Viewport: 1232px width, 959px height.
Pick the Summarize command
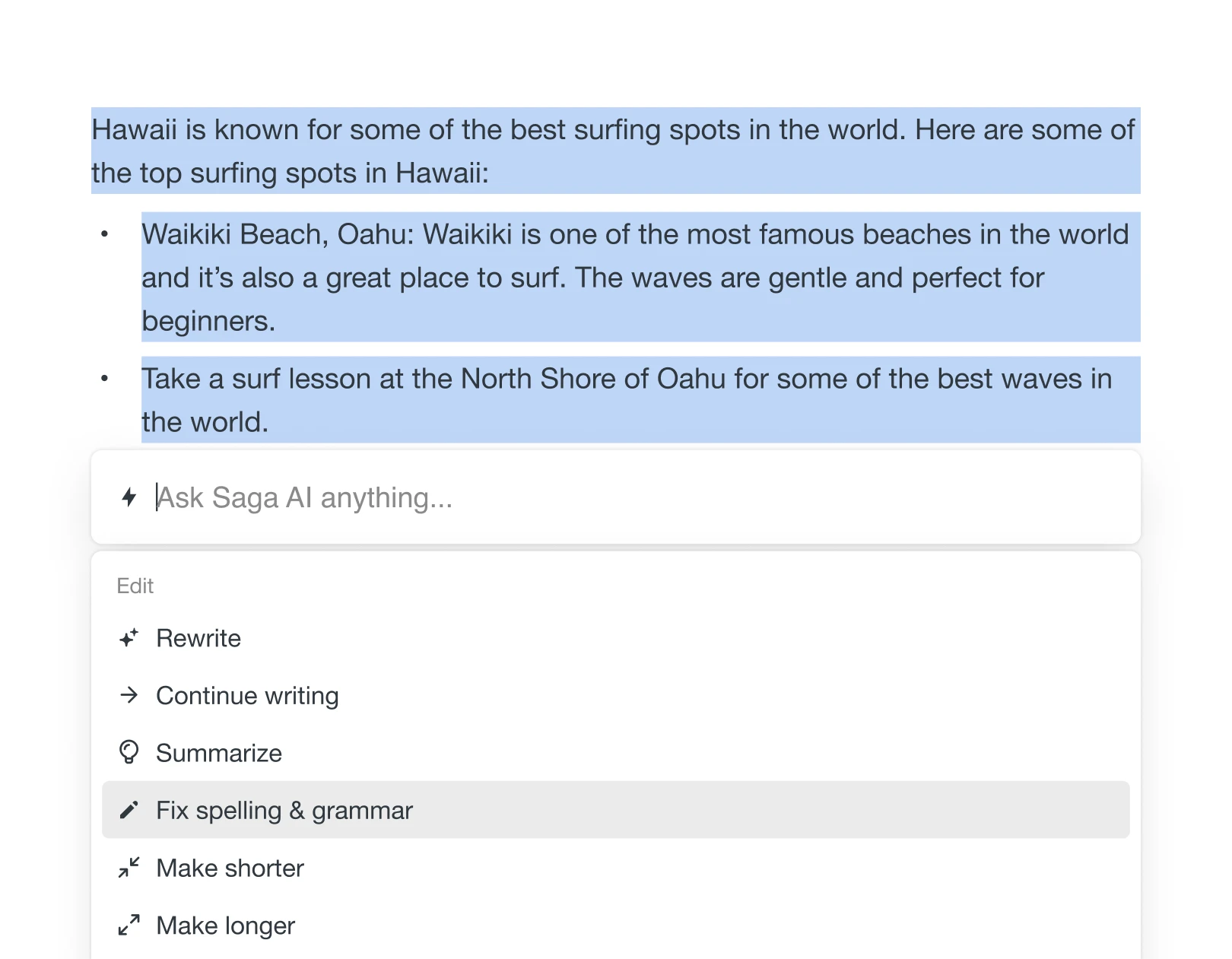click(219, 753)
